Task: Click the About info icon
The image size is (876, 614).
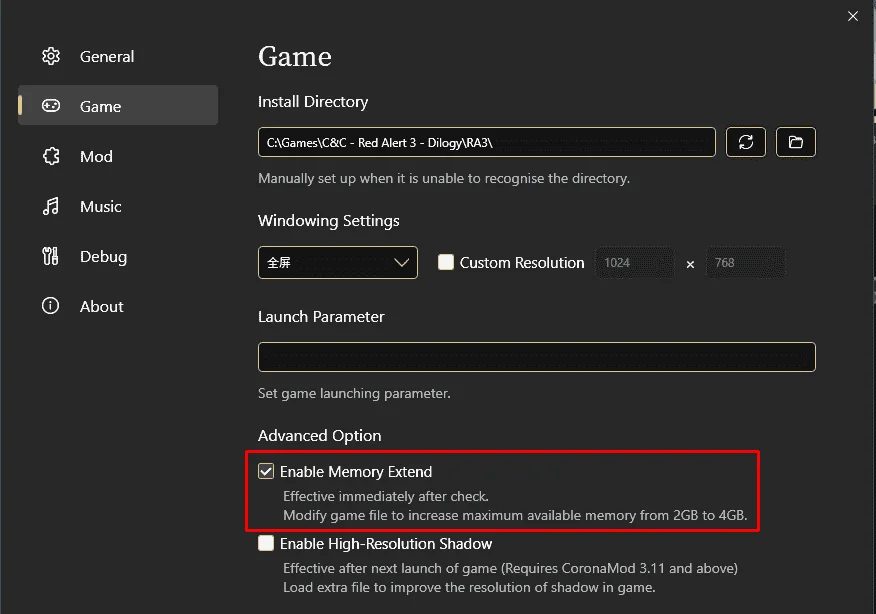Action: tap(50, 306)
